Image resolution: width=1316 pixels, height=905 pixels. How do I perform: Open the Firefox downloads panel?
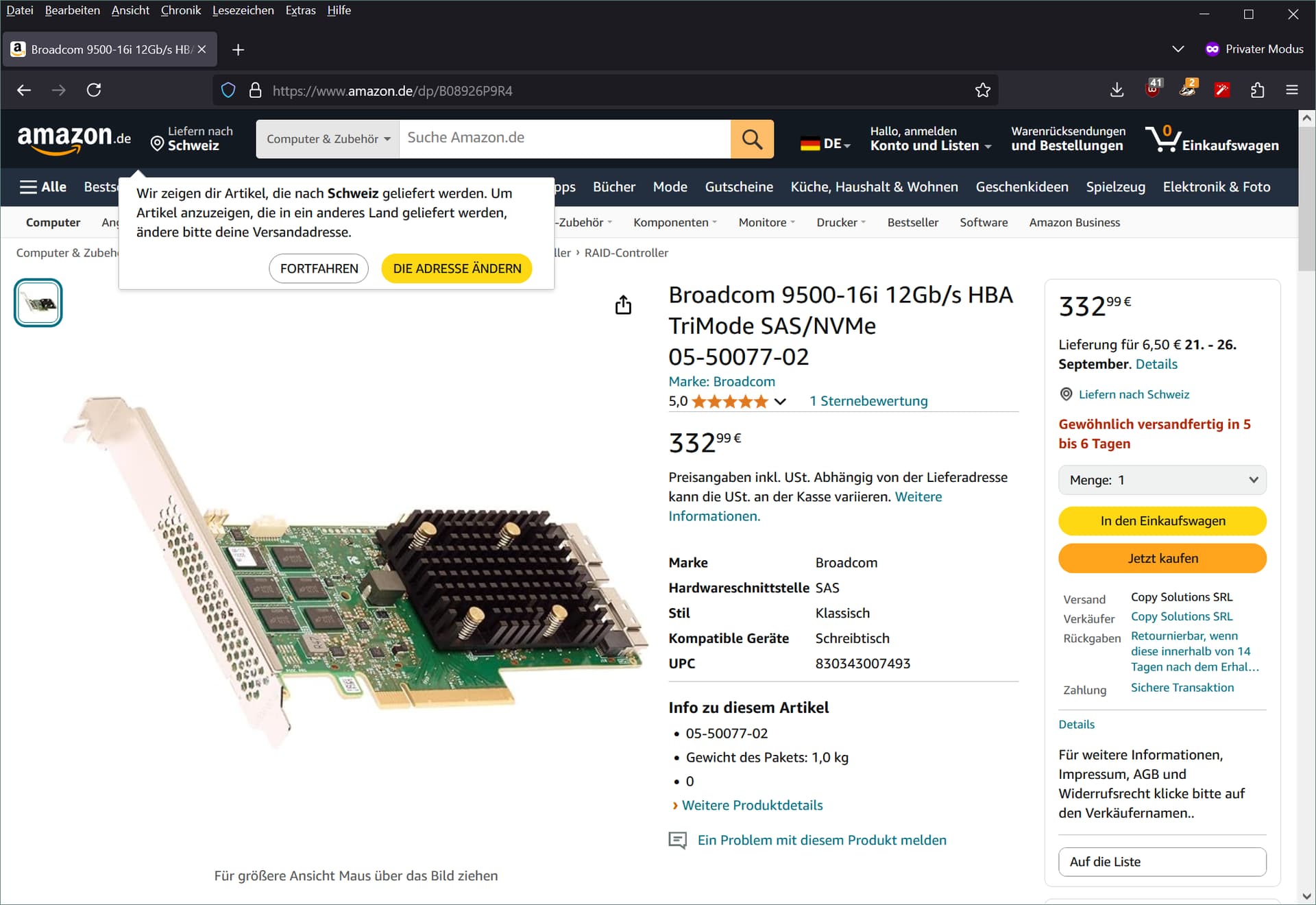click(1117, 90)
